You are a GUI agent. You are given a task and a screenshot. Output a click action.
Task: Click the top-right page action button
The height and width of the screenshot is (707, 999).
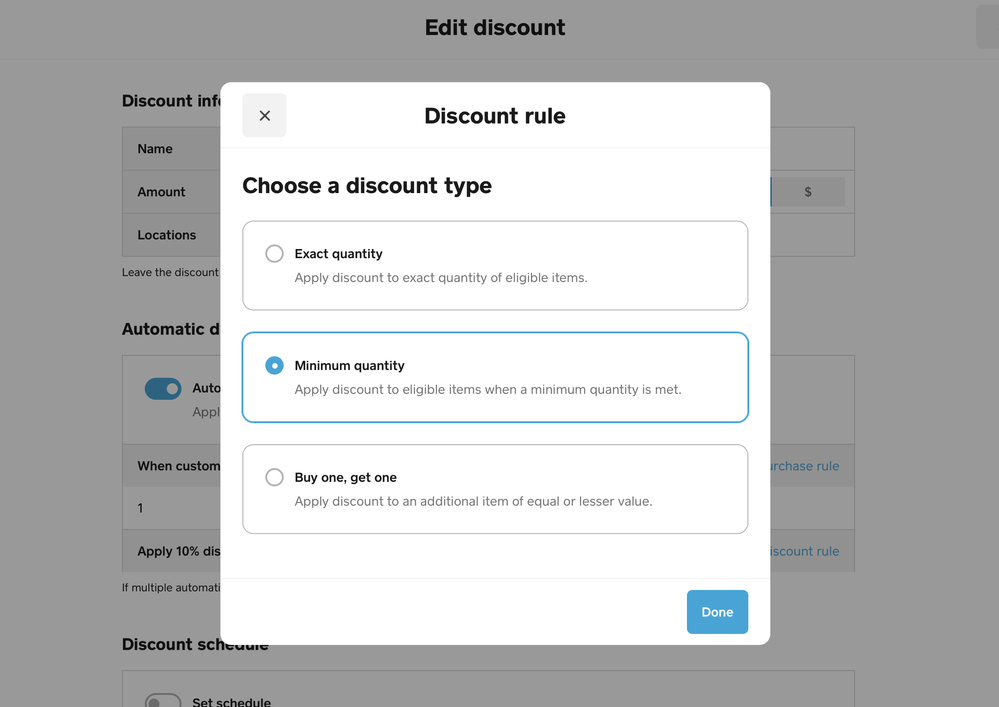tap(987, 27)
